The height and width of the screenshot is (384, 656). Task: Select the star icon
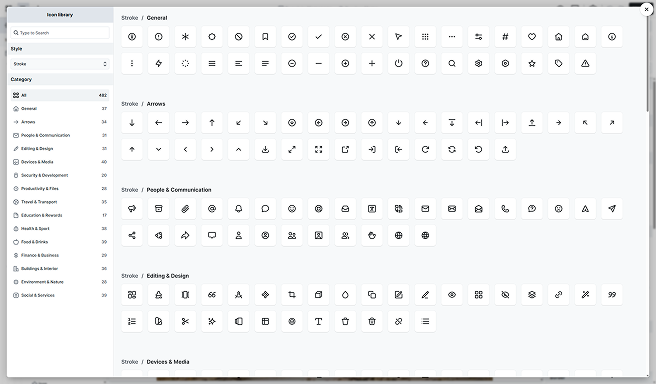click(532, 64)
